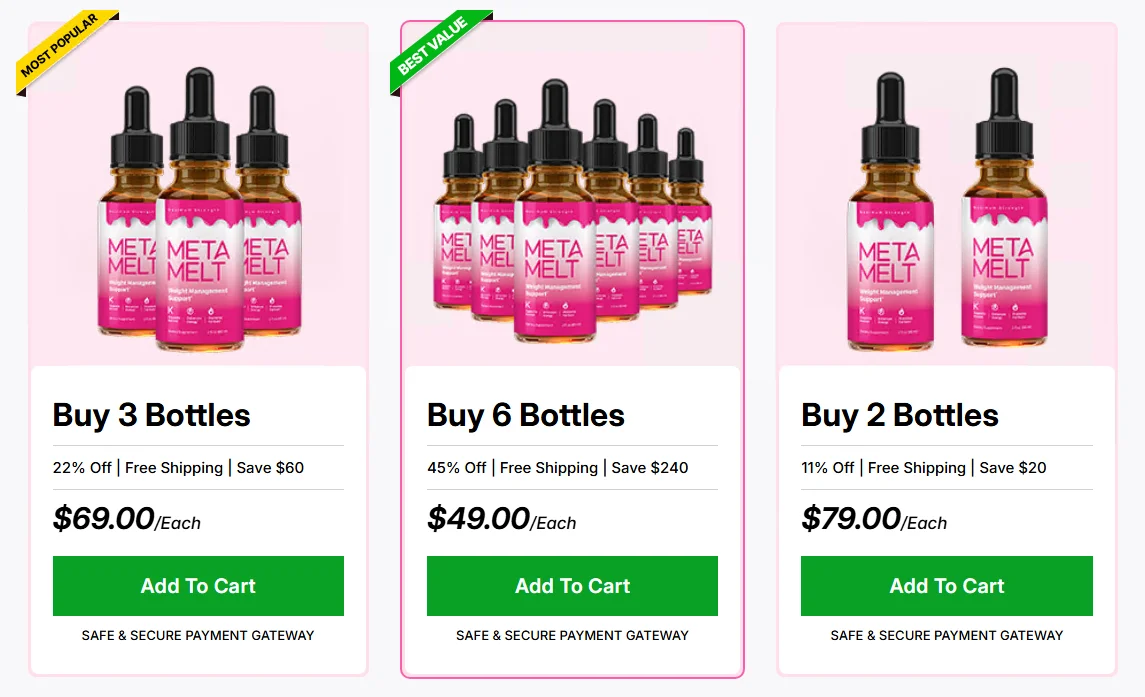Click the 22% Off Save $60 text
The width and height of the screenshot is (1145, 697).
pyautogui.click(x=178, y=468)
